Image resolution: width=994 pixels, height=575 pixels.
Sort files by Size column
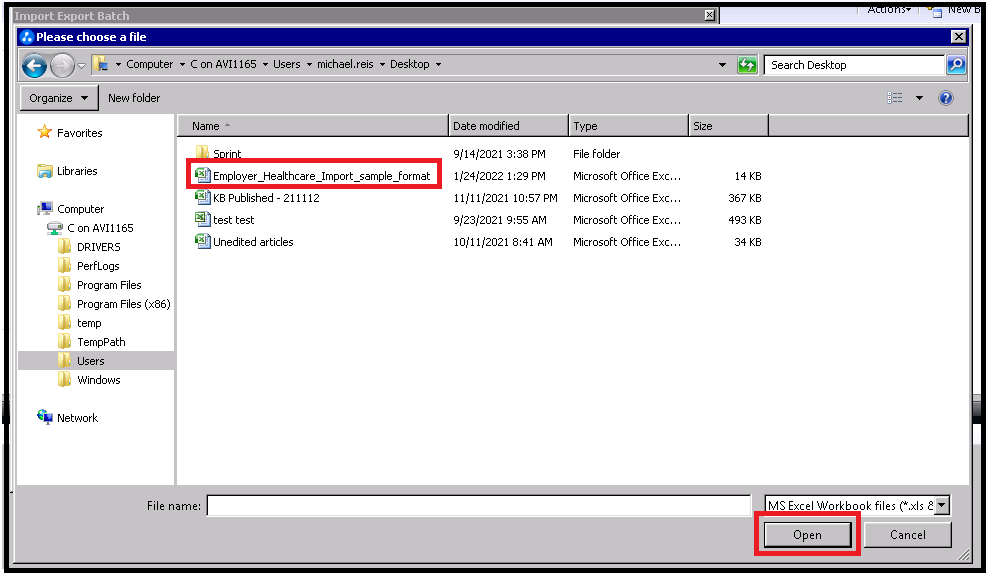728,126
